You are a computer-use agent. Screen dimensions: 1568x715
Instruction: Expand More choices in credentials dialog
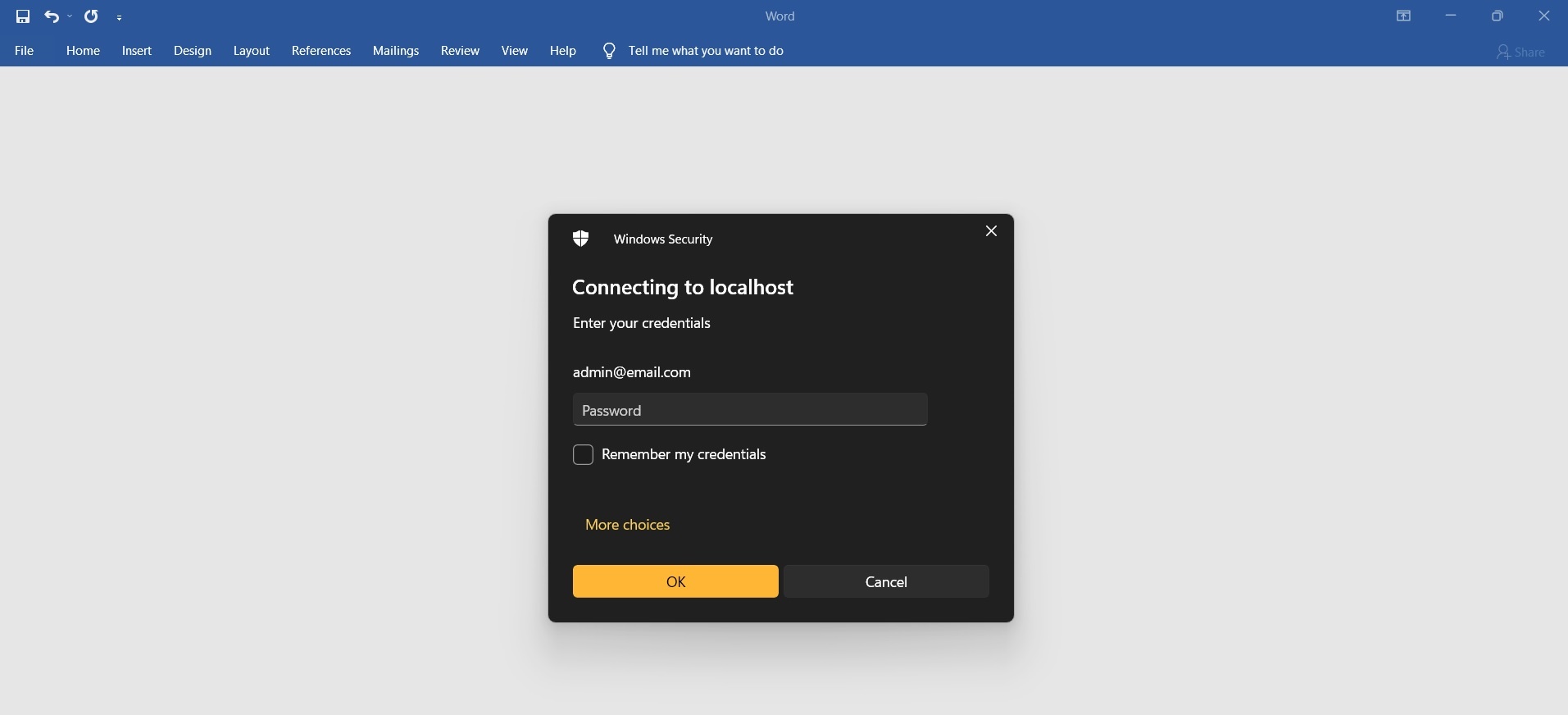(x=627, y=525)
